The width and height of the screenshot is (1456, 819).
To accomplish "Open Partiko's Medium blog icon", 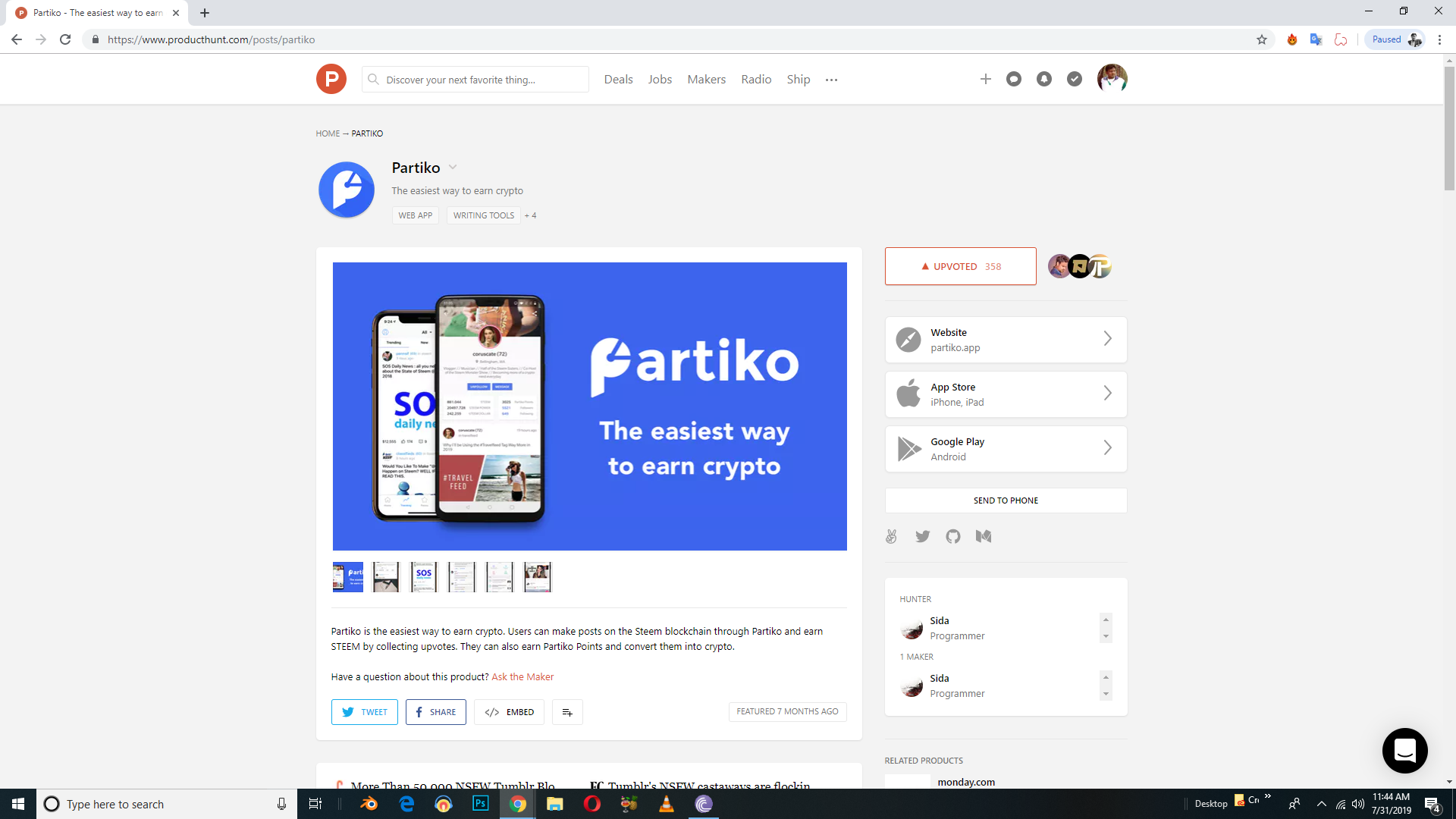I will tap(984, 536).
